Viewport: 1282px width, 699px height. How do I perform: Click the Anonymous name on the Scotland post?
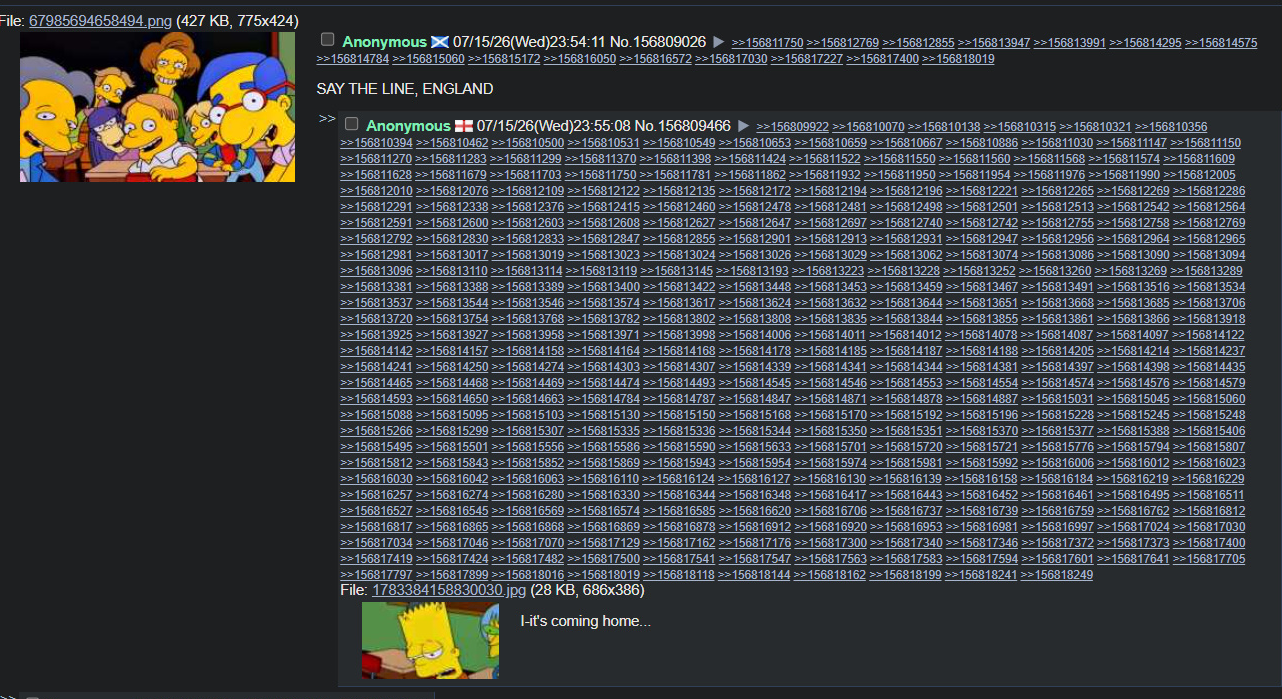[x=384, y=42]
